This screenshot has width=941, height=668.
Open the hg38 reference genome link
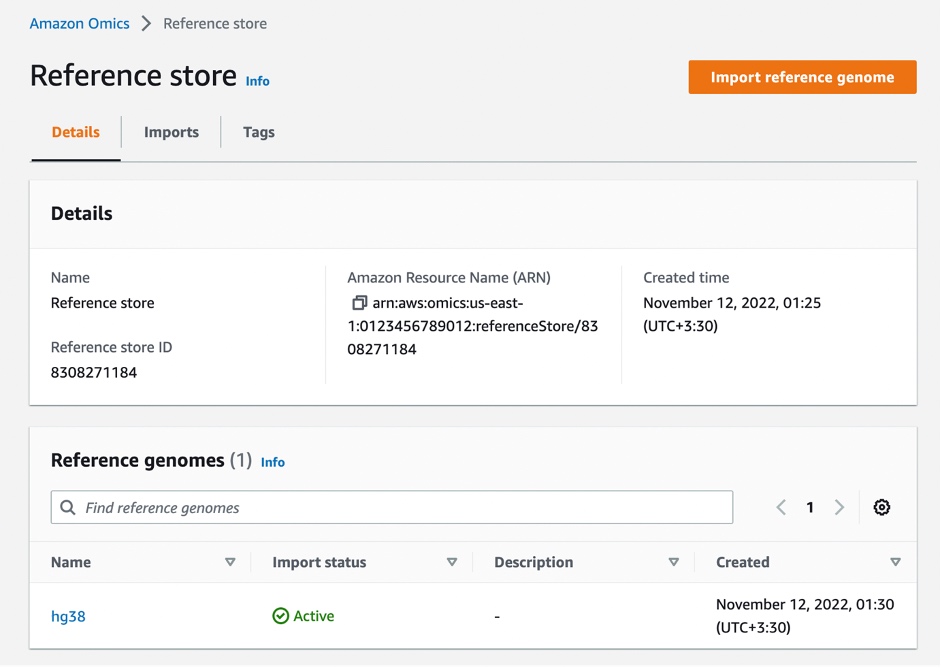(x=68, y=617)
